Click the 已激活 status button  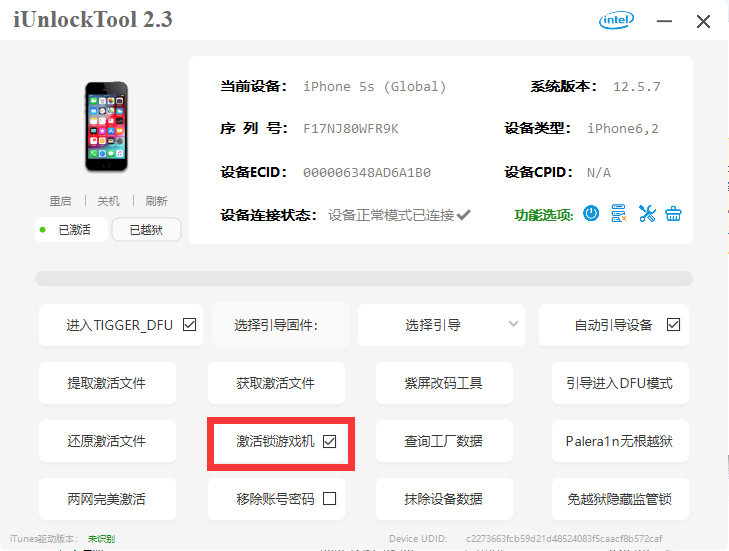click(x=72, y=230)
